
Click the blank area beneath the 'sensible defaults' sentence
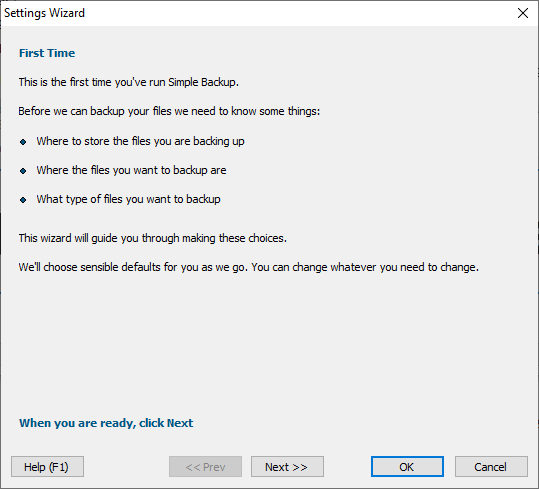tap(268, 344)
